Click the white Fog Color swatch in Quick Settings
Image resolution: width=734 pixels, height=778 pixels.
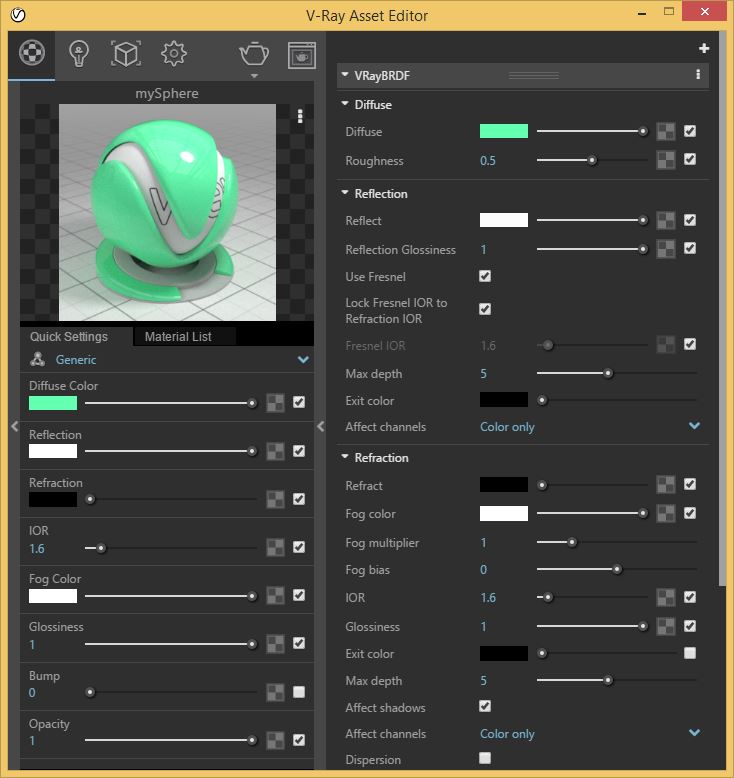(x=53, y=596)
